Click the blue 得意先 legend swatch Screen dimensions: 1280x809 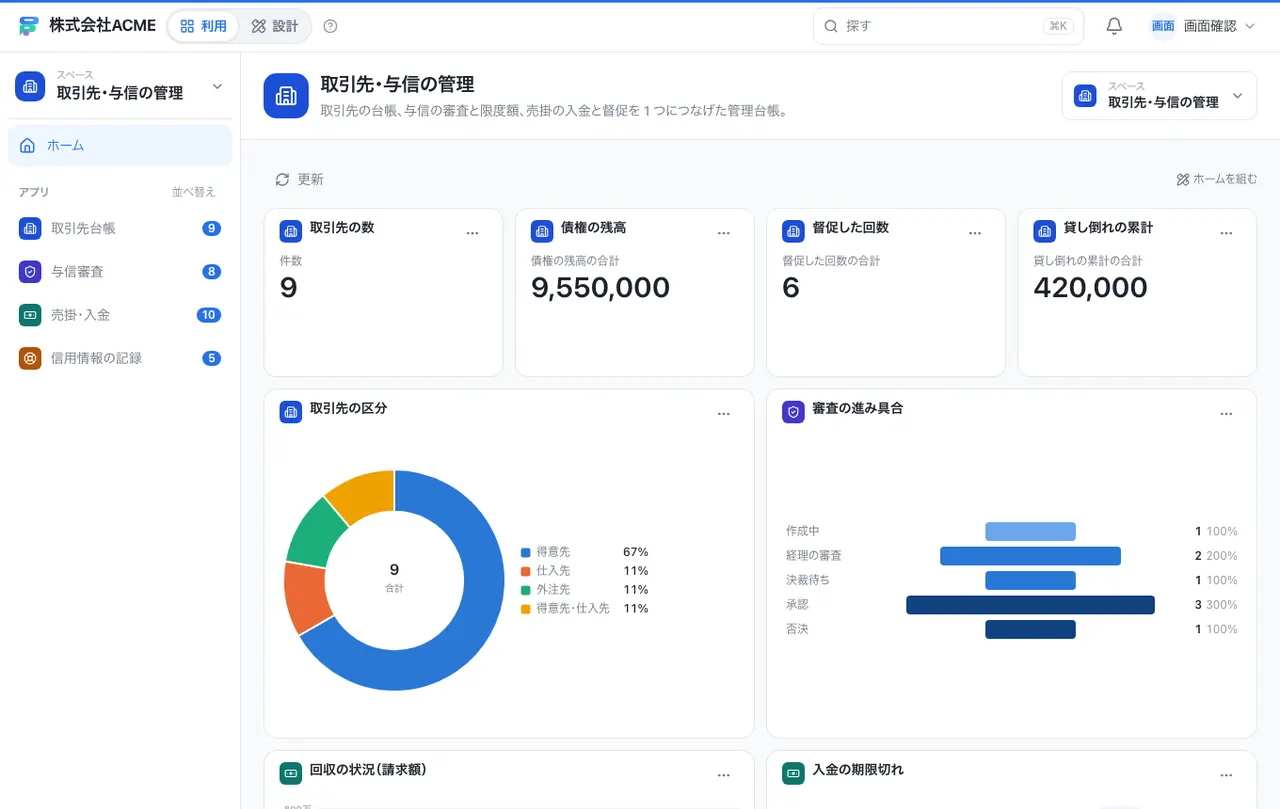point(525,552)
